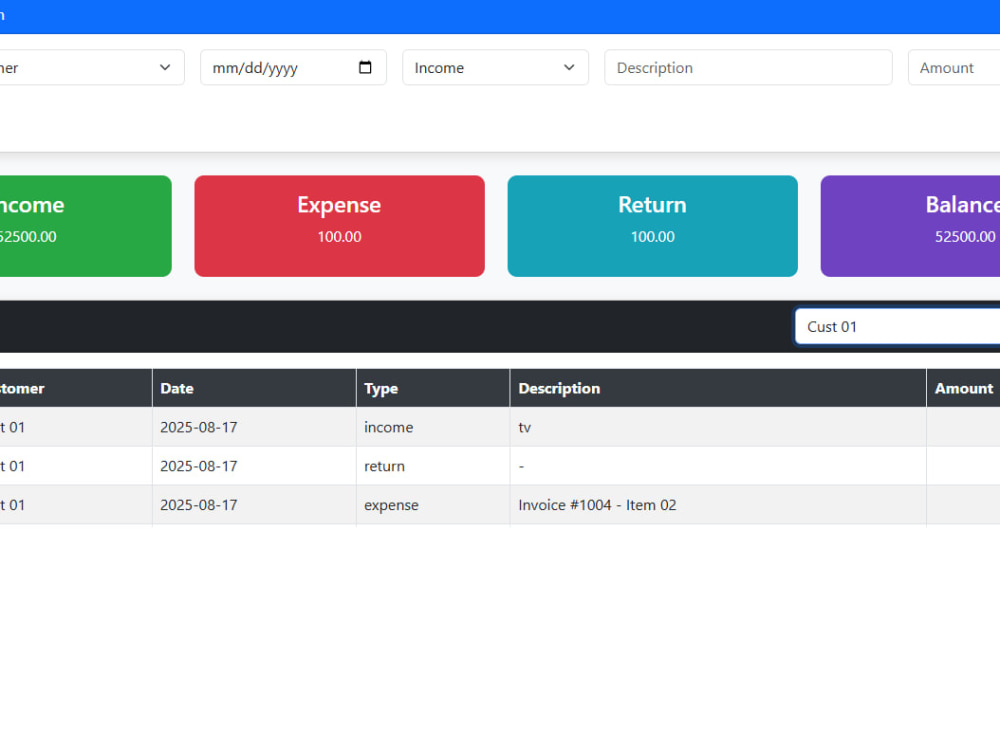Open the date picker calendar icon
Image resolution: width=1000 pixels, height=750 pixels.
365,68
